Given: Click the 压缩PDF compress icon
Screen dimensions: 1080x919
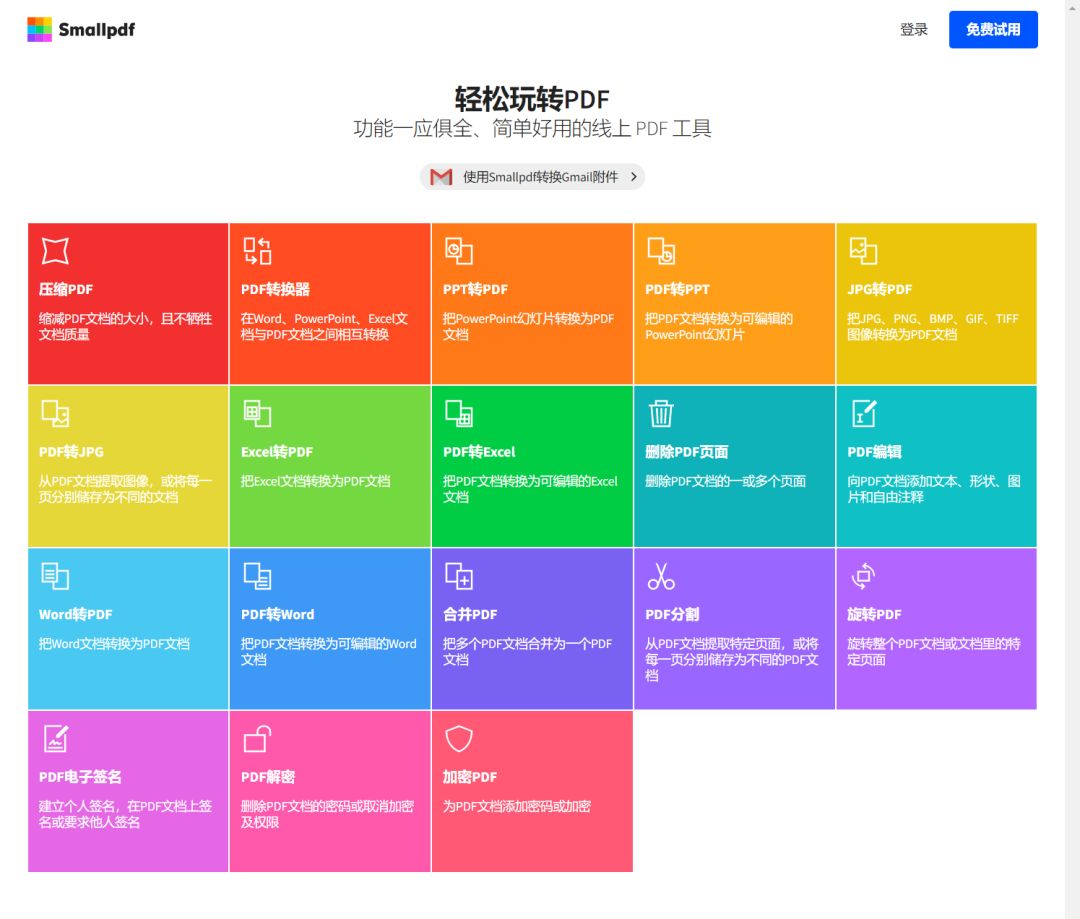Looking at the screenshot, I should coord(55,250).
